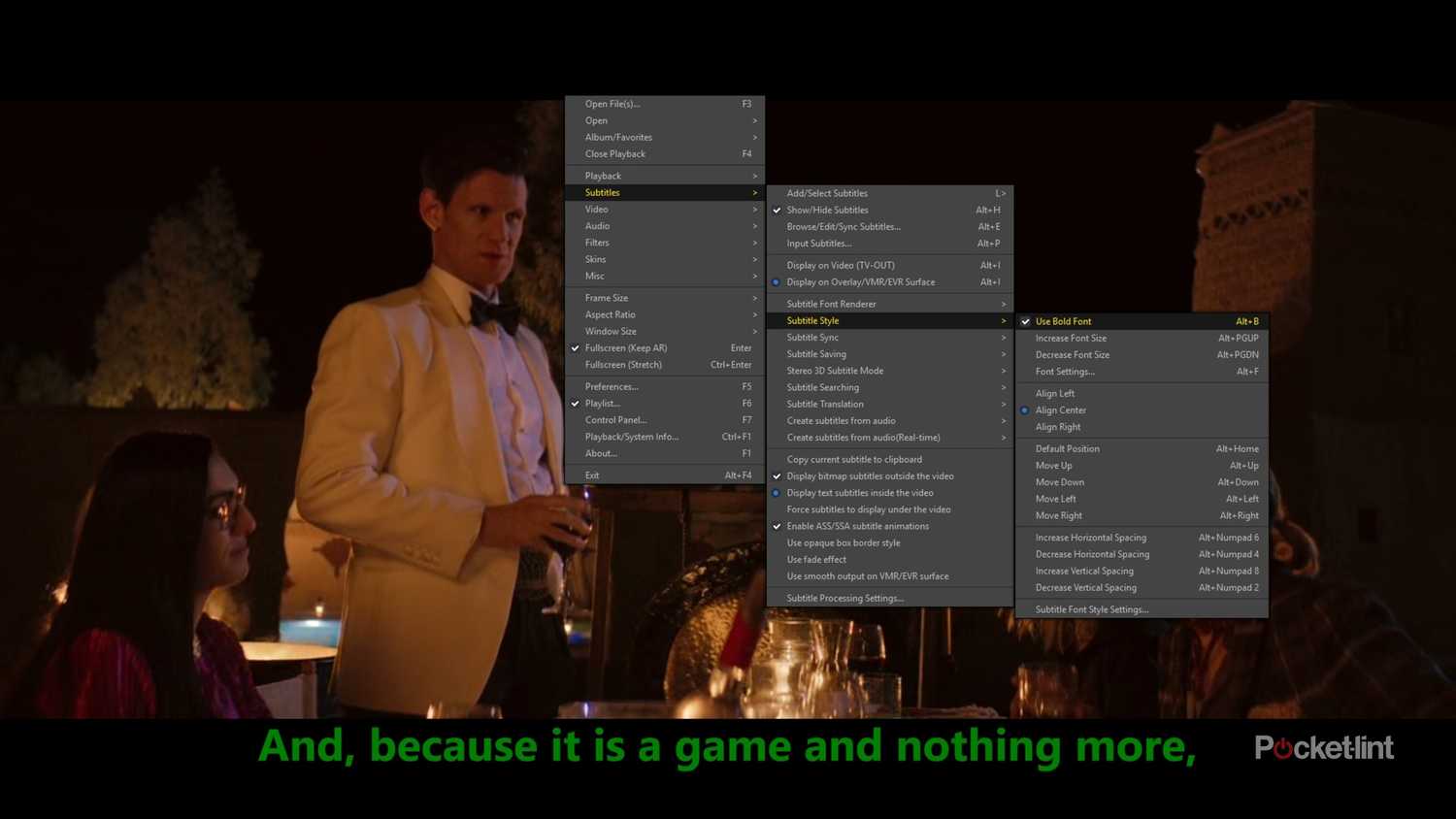The image size is (1456, 819).
Task: Click Increase Font Size menu item
Action: [1071, 338]
